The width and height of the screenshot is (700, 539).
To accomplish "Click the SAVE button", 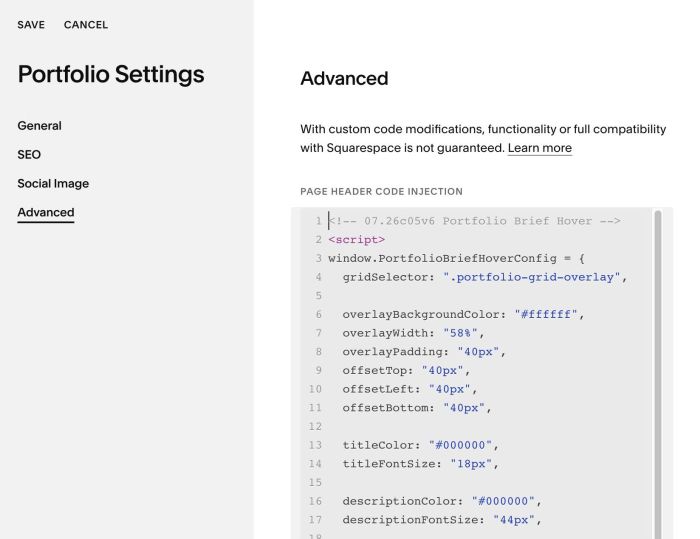I will pos(31,25).
